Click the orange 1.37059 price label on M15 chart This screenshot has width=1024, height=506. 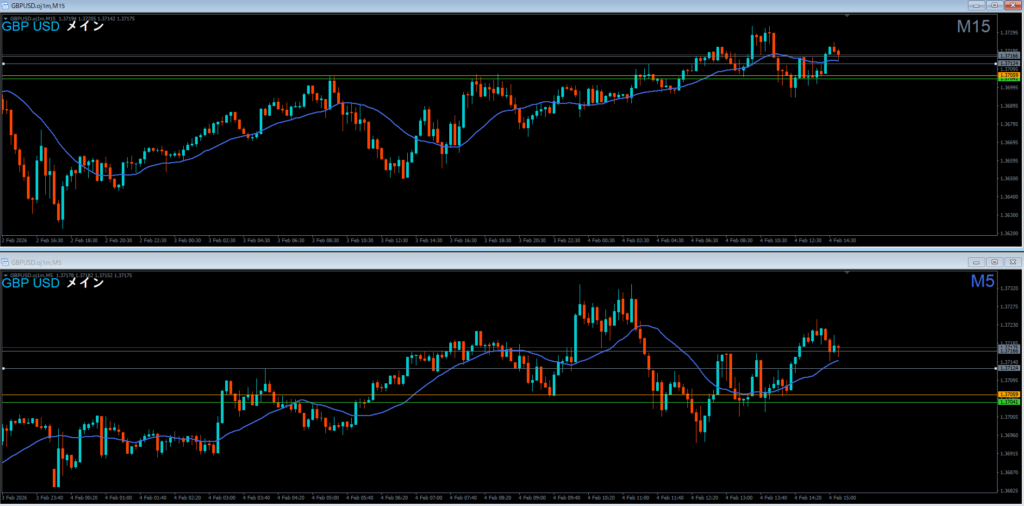(1009, 75)
